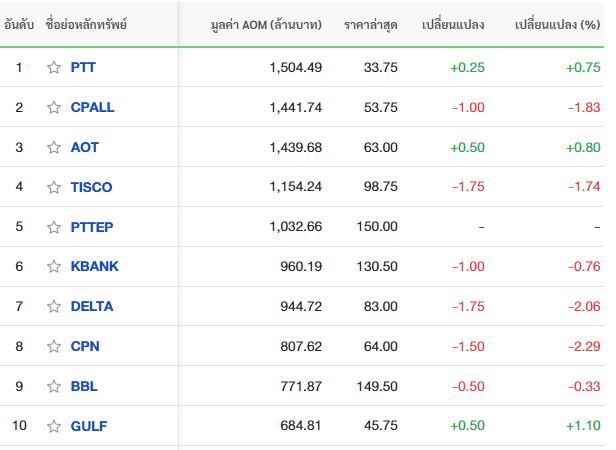This screenshot has width=616, height=450.
Task: Click the star icon beside TISCO
Action: (54, 187)
